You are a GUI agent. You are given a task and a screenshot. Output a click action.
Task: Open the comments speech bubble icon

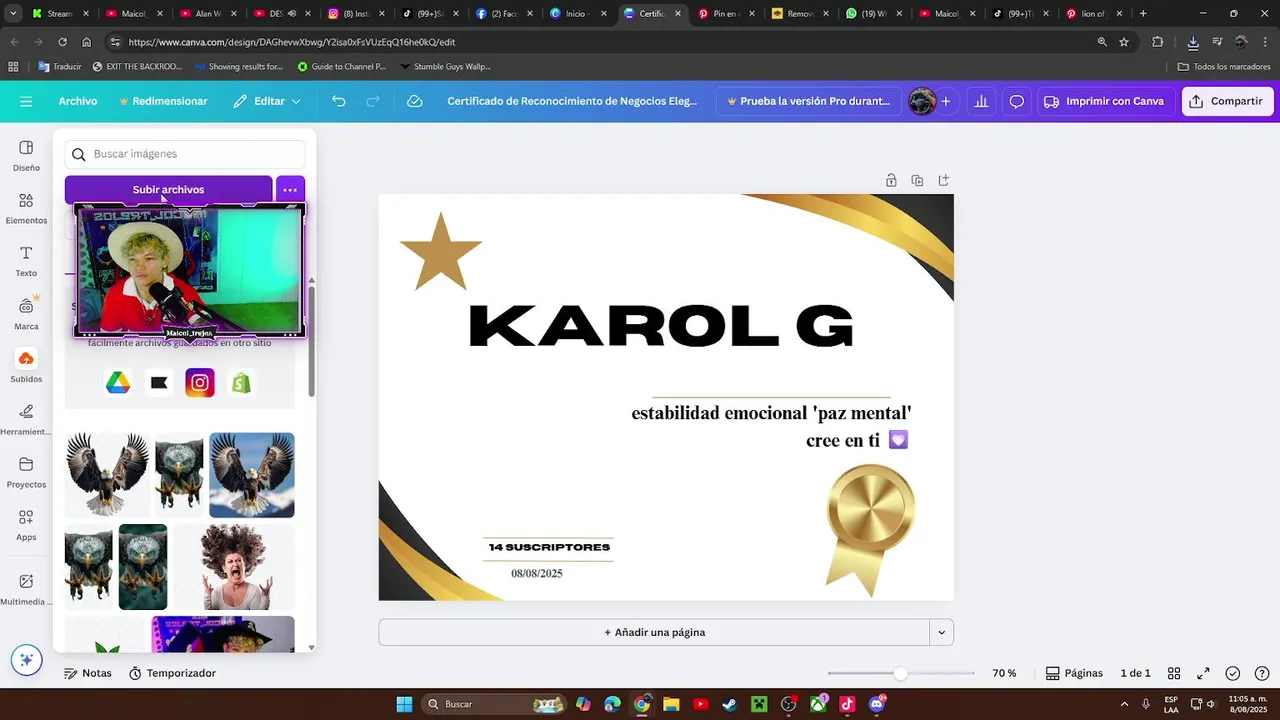coord(1016,101)
